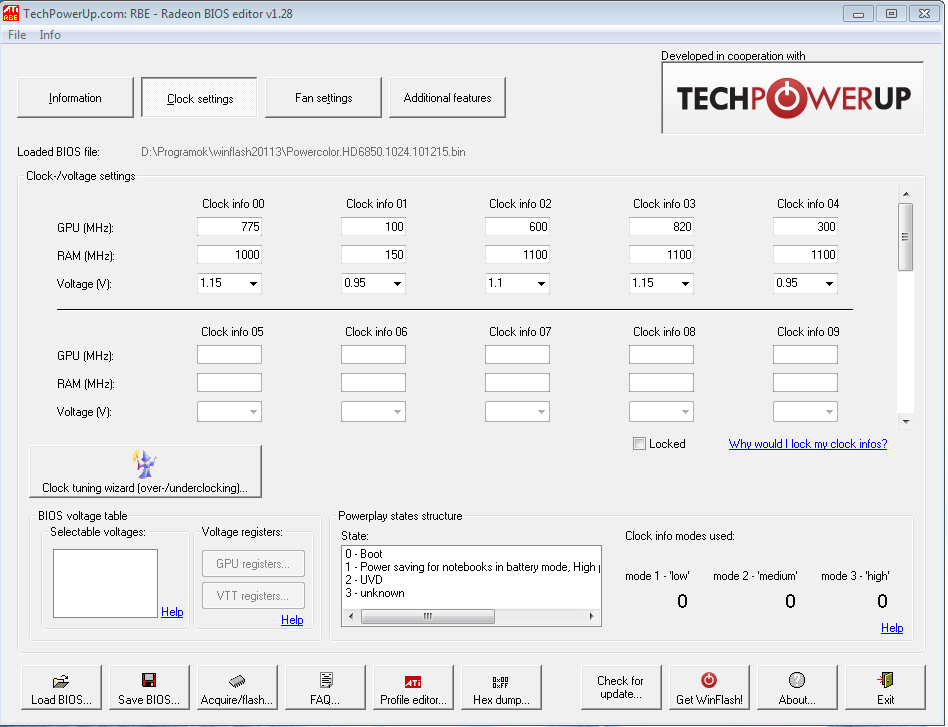Maximize the RBE window

pos(891,13)
